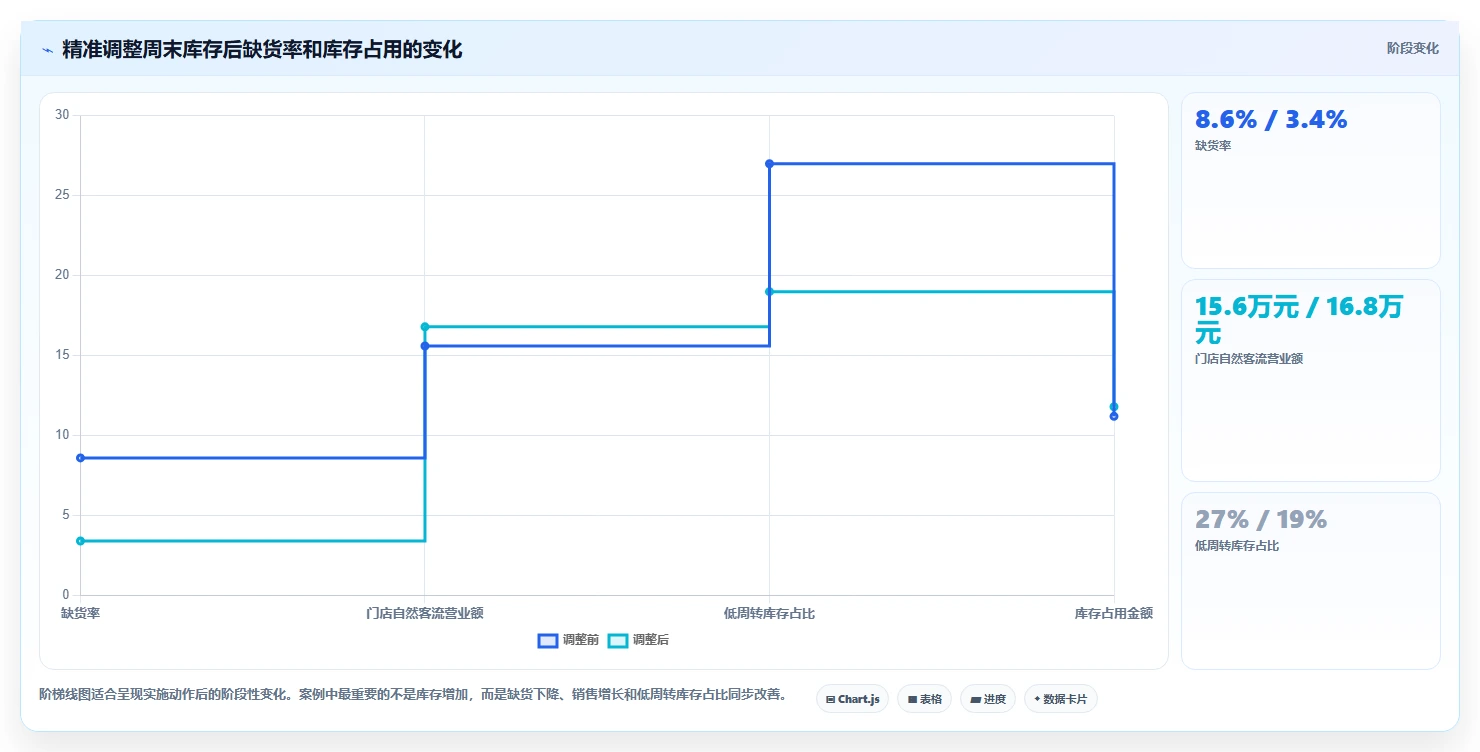The height and width of the screenshot is (752, 1480).
Task: Click the 表格 tag button
Action: (x=924, y=699)
